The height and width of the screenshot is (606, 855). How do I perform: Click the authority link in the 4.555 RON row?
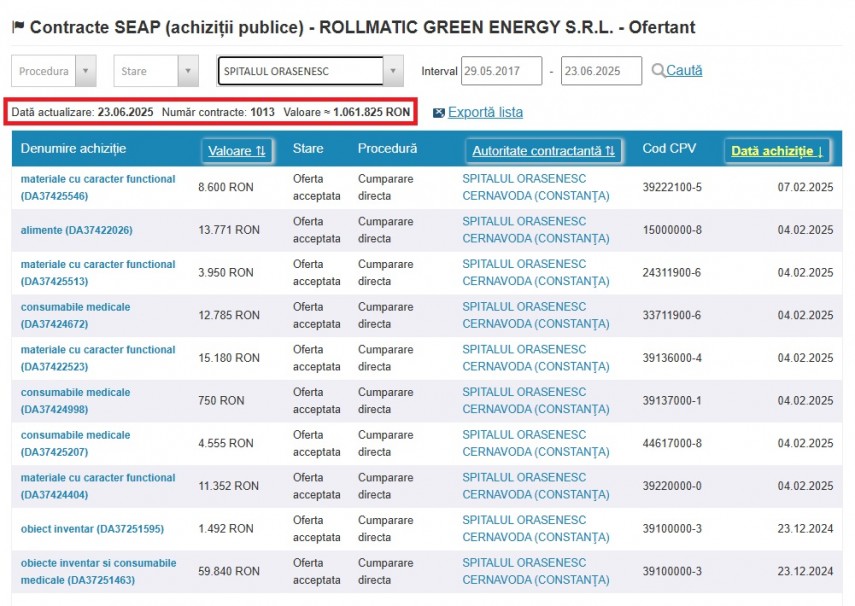(x=536, y=443)
